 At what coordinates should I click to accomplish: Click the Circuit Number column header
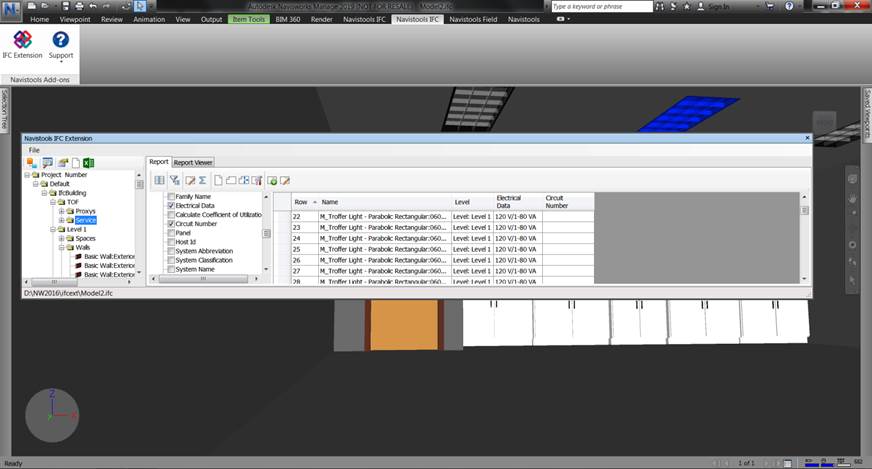(x=567, y=202)
